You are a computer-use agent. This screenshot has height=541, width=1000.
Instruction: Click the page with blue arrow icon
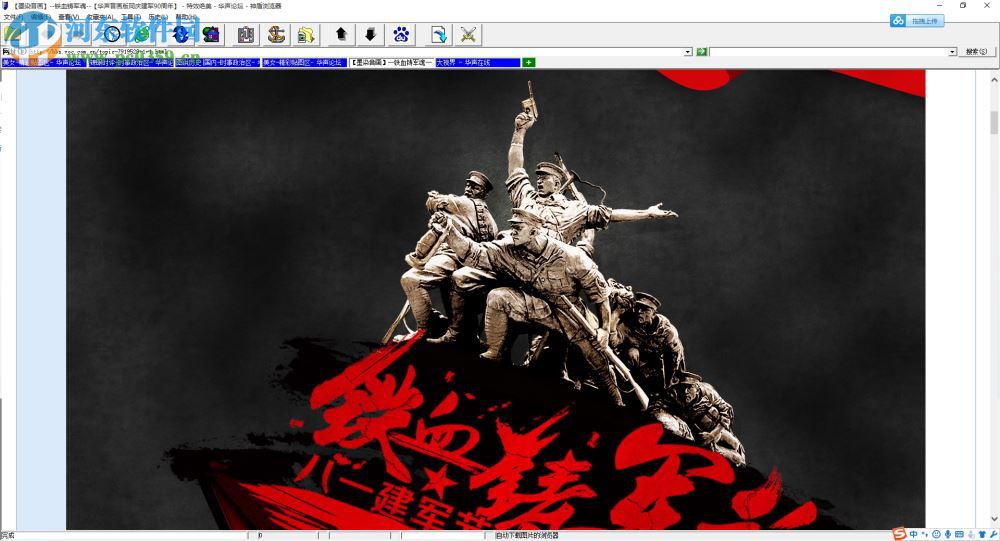tap(439, 34)
